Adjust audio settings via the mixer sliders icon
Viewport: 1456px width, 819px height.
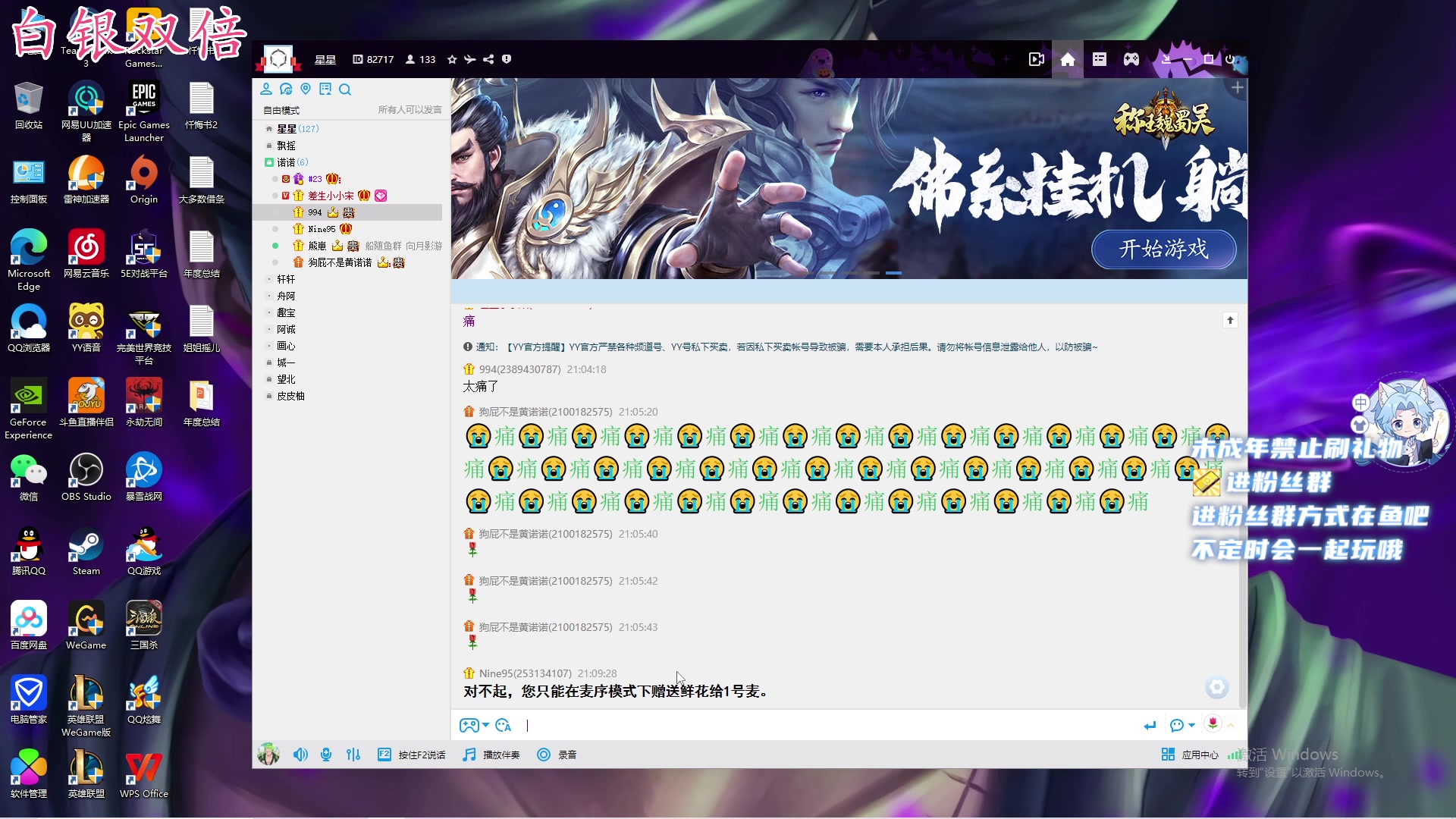click(353, 755)
